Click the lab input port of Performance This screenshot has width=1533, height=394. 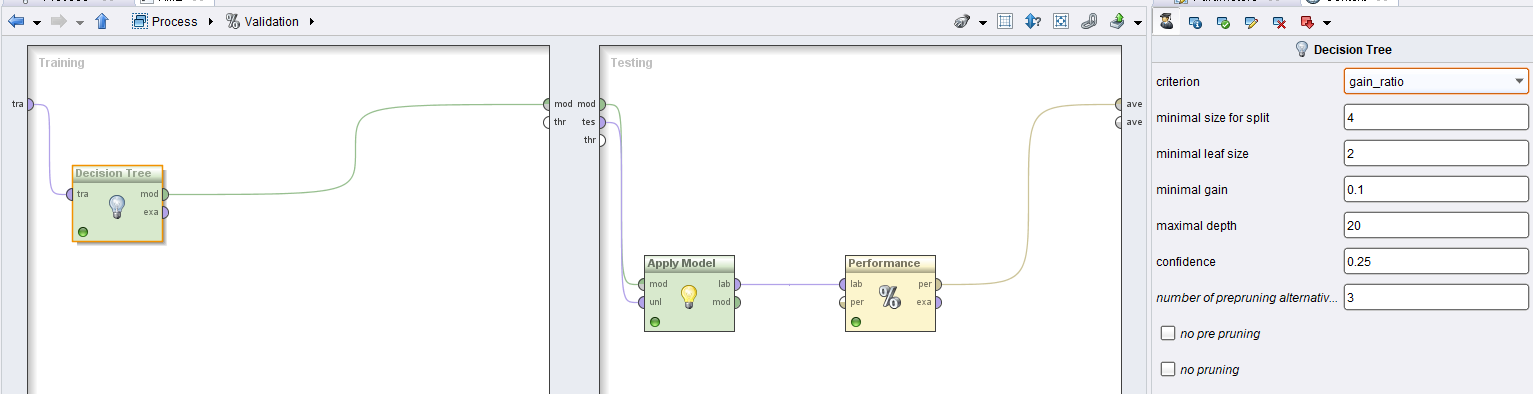[x=842, y=284]
